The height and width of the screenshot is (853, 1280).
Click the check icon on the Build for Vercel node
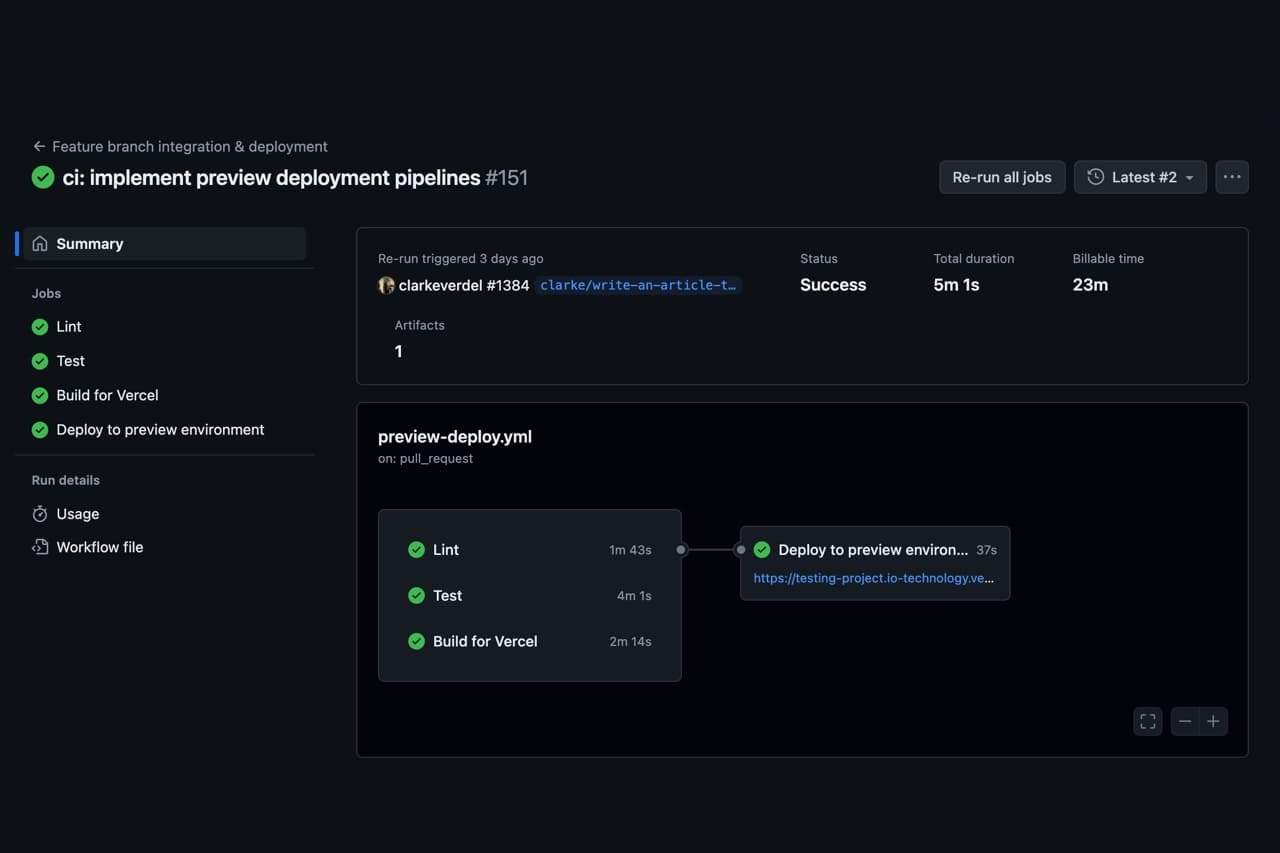point(416,641)
